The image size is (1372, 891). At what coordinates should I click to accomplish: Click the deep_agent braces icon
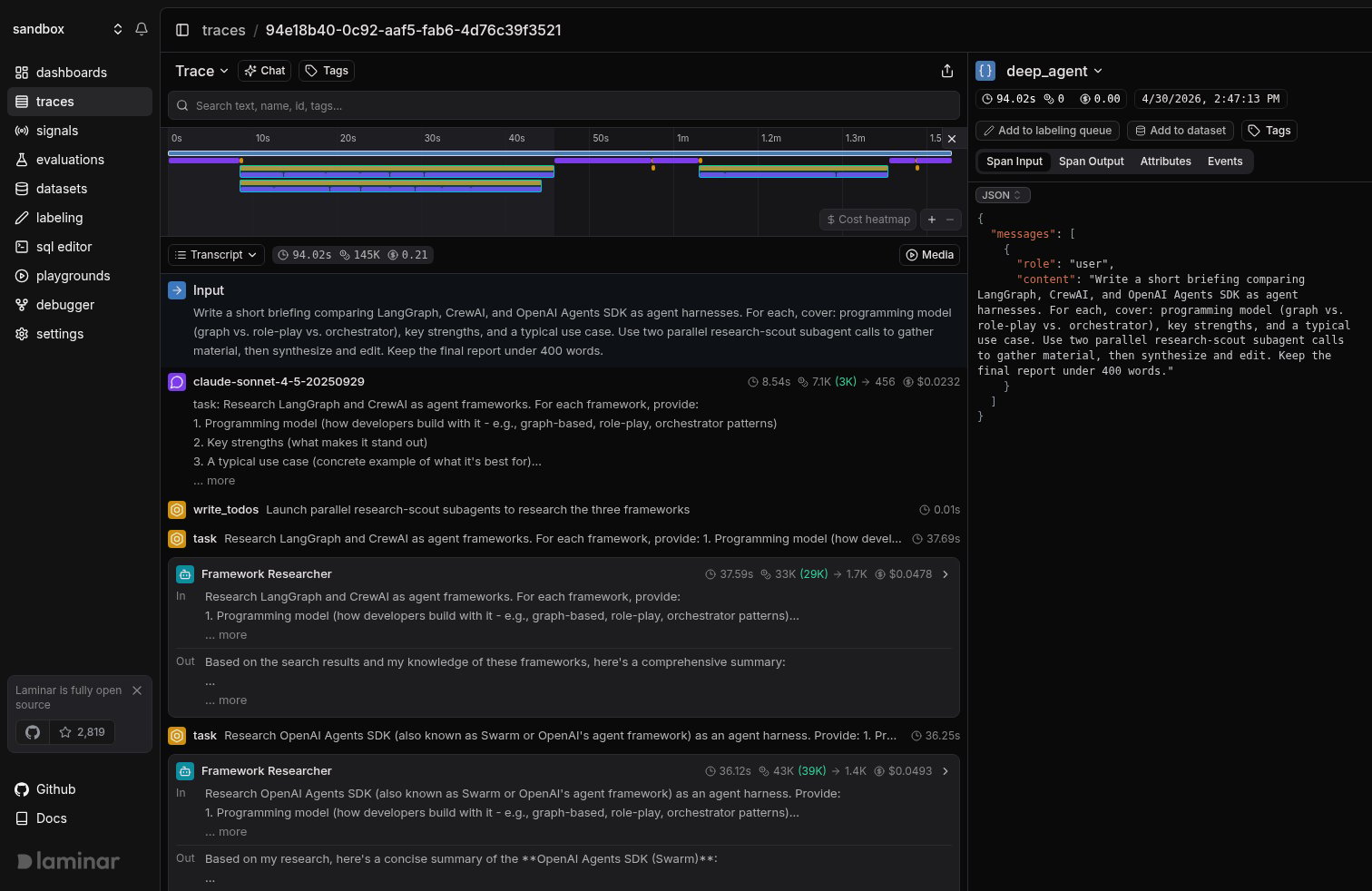pyautogui.click(x=985, y=71)
